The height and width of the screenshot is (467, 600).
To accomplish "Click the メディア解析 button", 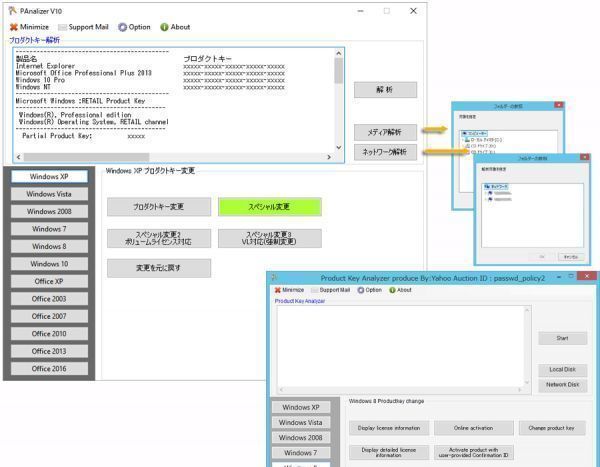I will (385, 132).
